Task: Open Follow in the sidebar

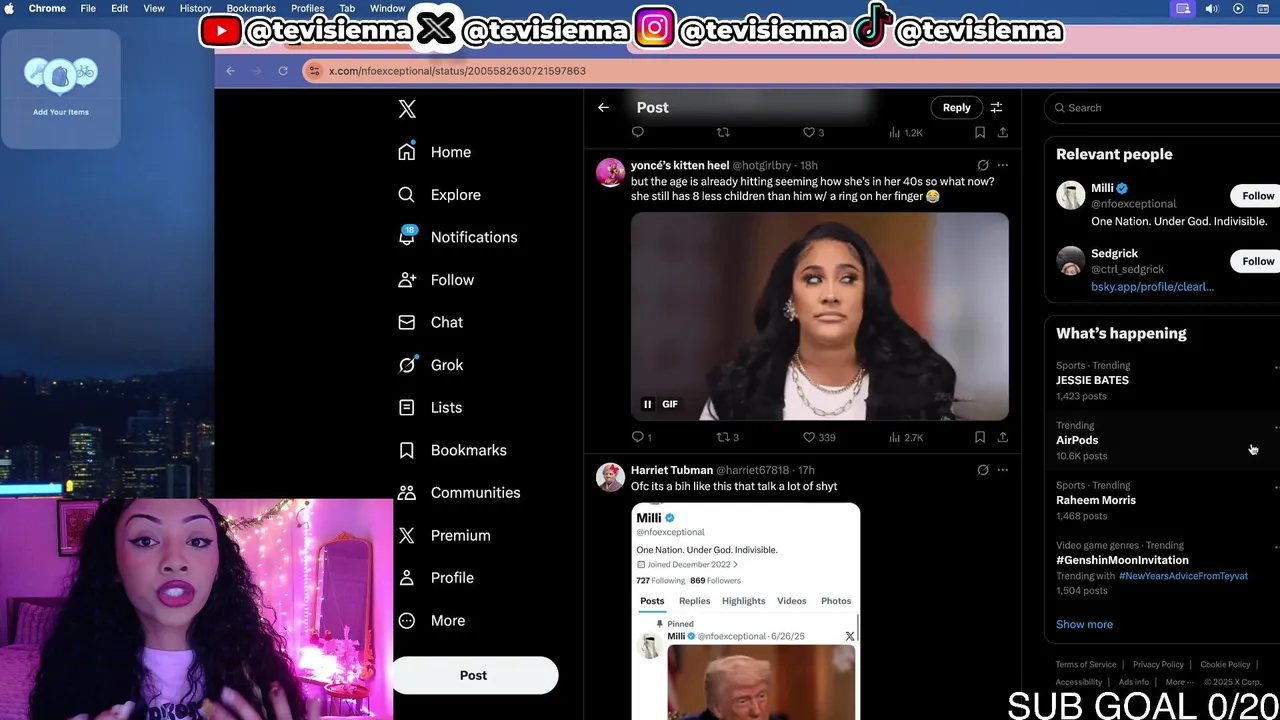Action: 435,280
